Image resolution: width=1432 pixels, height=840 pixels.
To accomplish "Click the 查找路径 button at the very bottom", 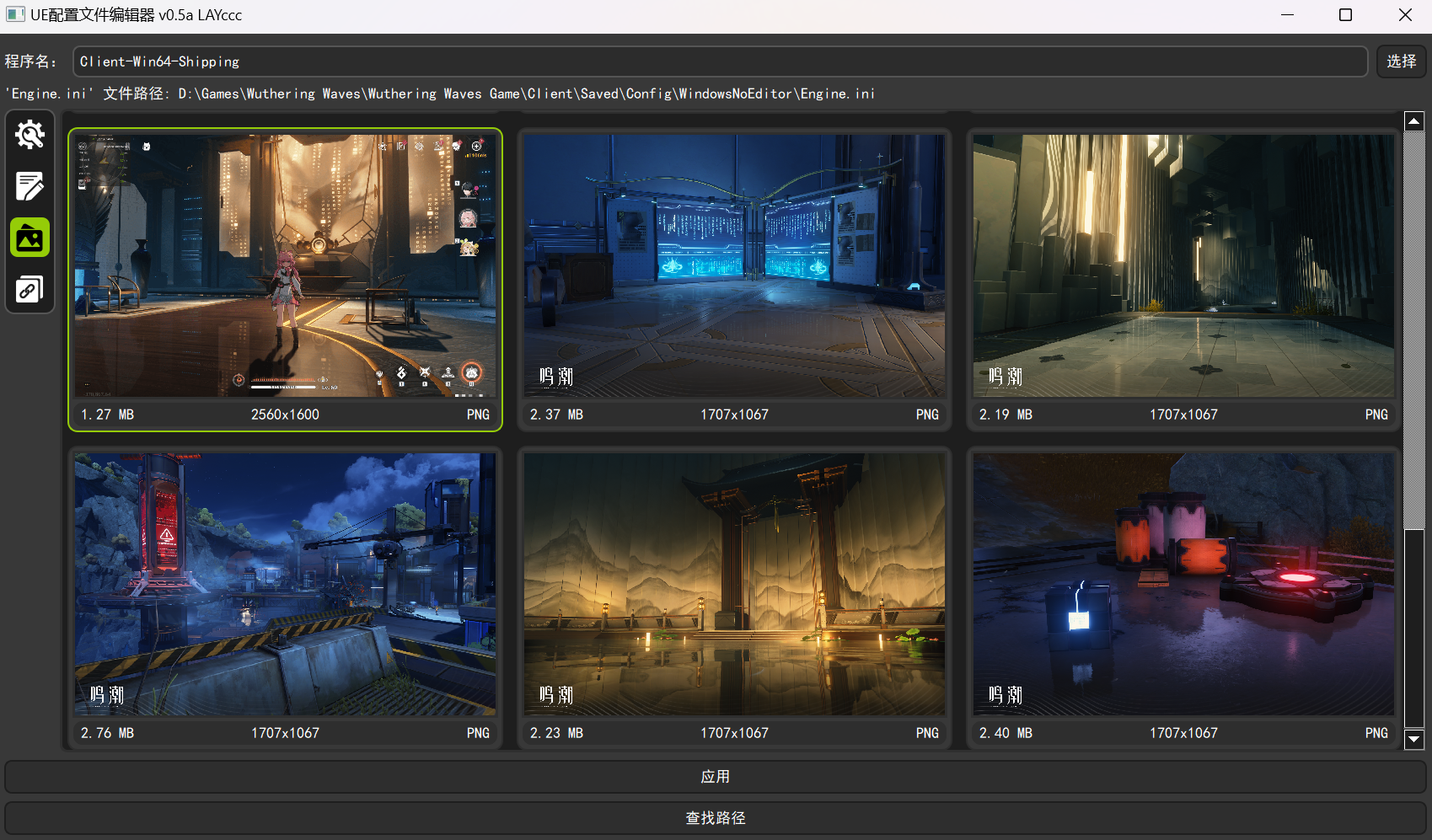I will pyautogui.click(x=716, y=817).
